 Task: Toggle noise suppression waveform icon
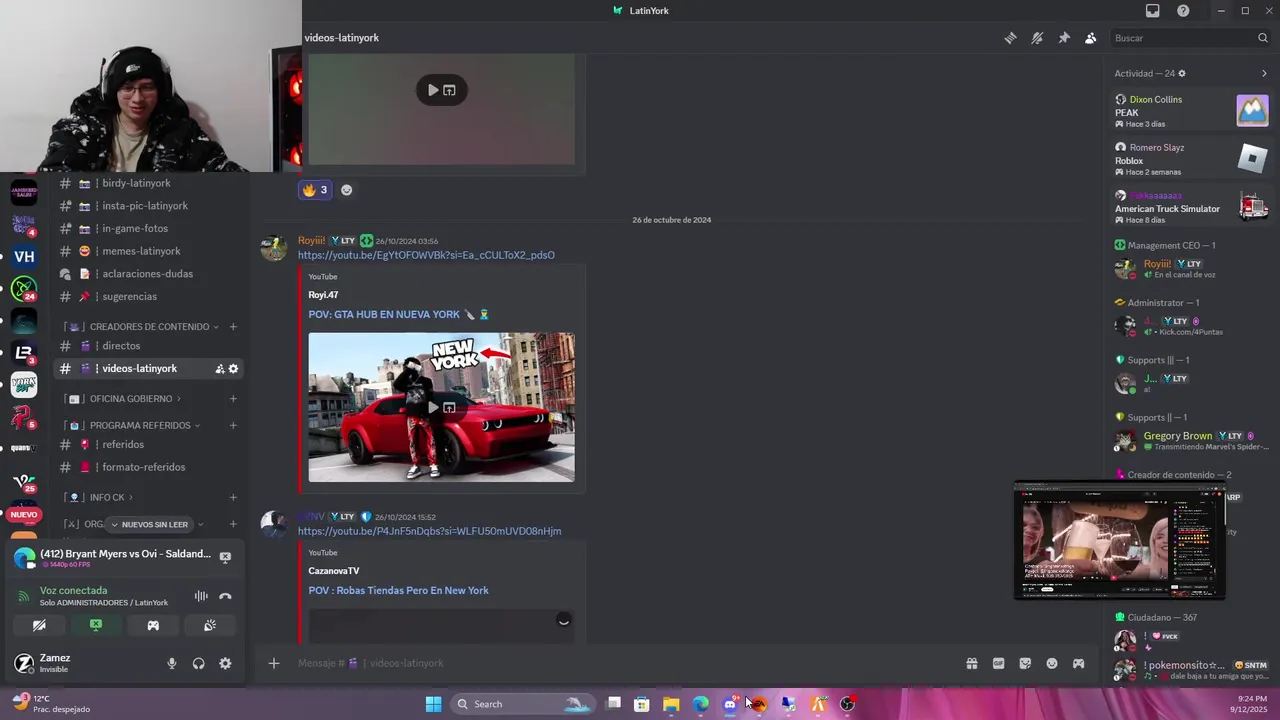pyautogui.click(x=201, y=596)
